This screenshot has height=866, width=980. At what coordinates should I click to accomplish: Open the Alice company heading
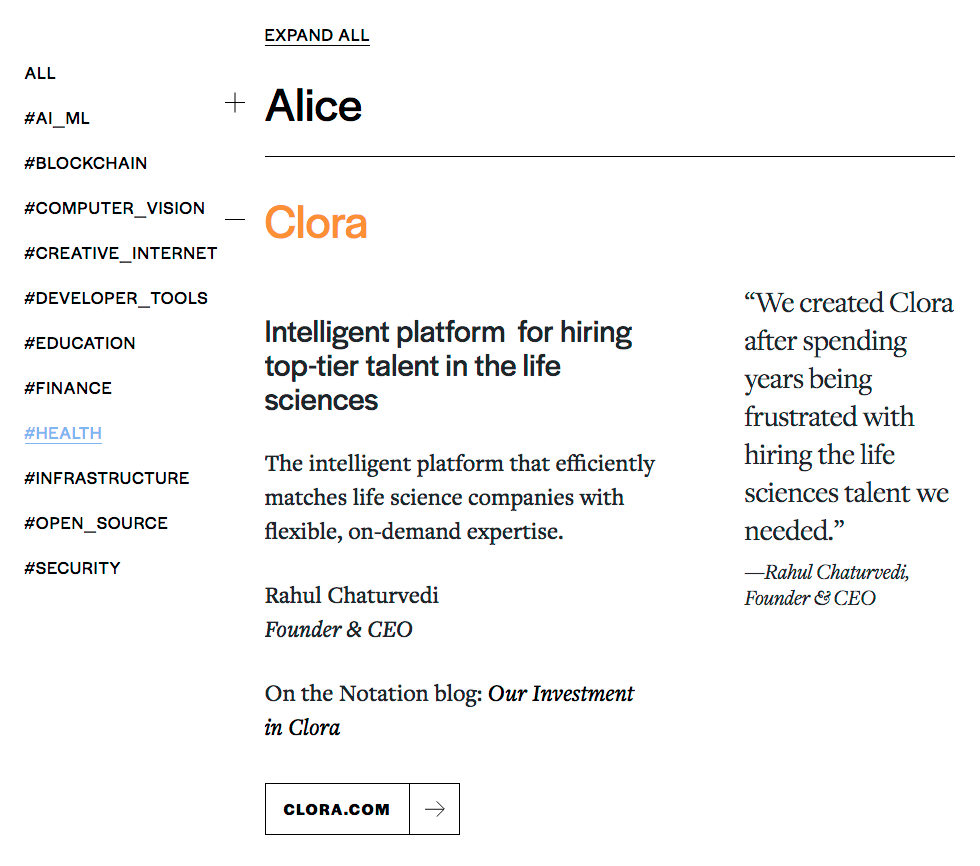pos(313,106)
